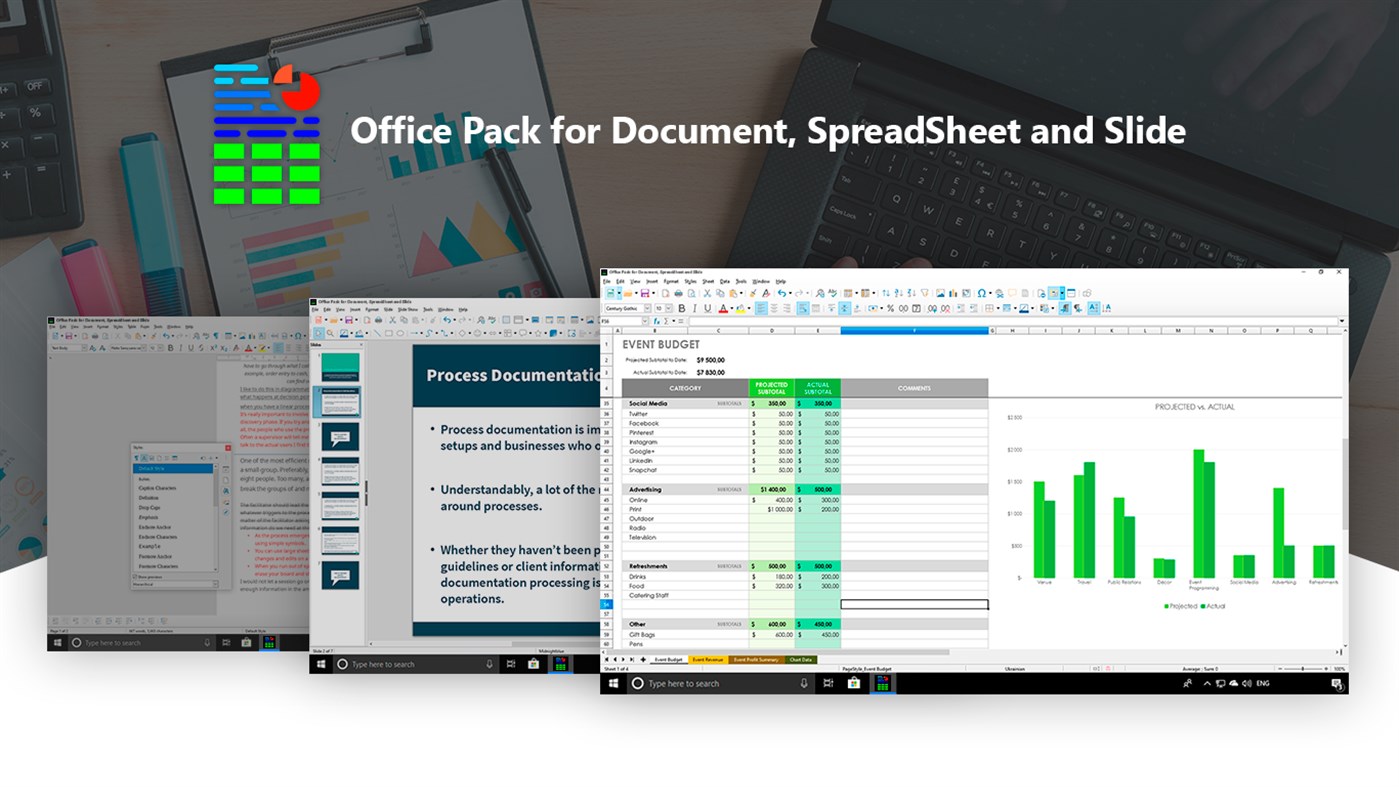Toggle underline on the selection

(x=706, y=307)
